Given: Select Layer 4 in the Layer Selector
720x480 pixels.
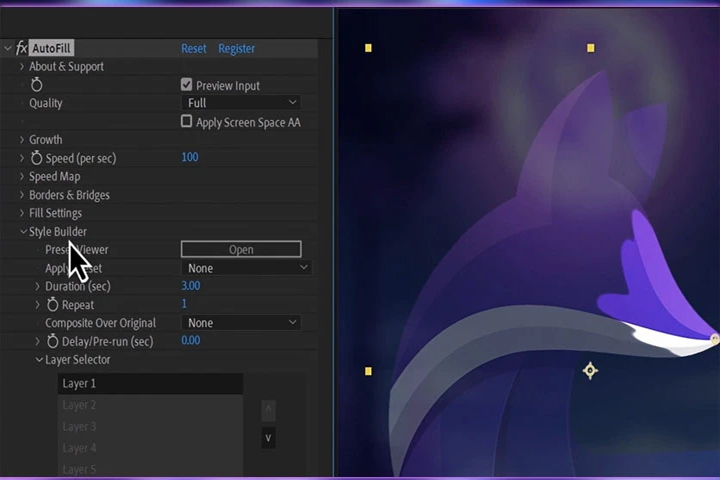Looking at the screenshot, I should 150,448.
